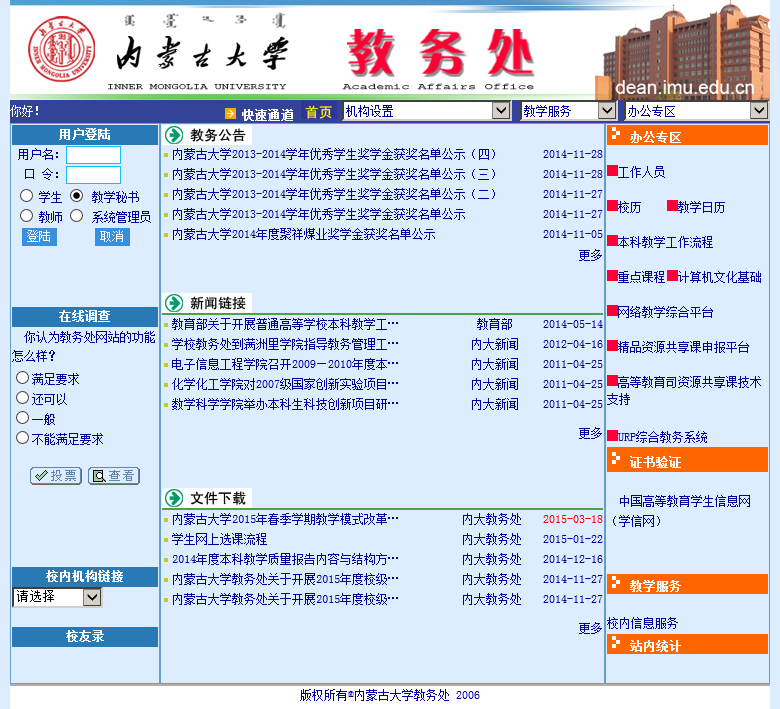
Task: Click the white arrow icon in 站内统计 header
Action: pos(616,642)
